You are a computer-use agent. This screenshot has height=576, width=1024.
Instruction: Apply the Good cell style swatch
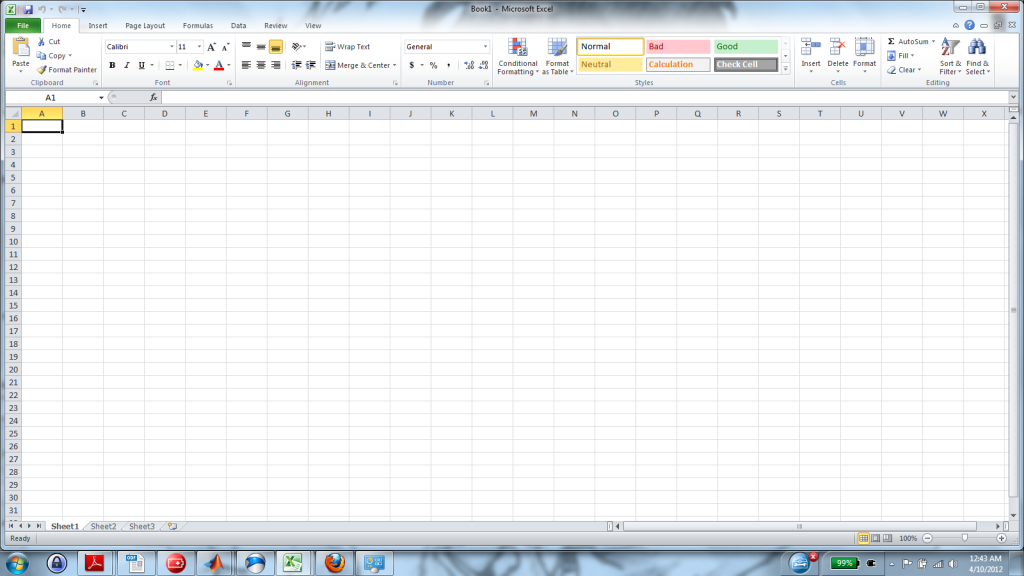click(x=746, y=46)
